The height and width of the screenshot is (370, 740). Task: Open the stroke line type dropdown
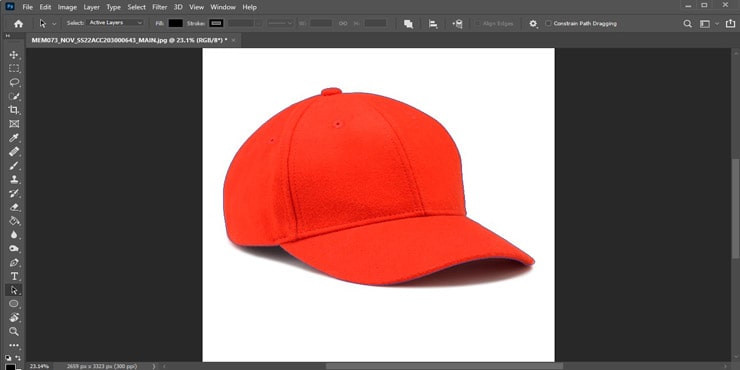[x=280, y=23]
